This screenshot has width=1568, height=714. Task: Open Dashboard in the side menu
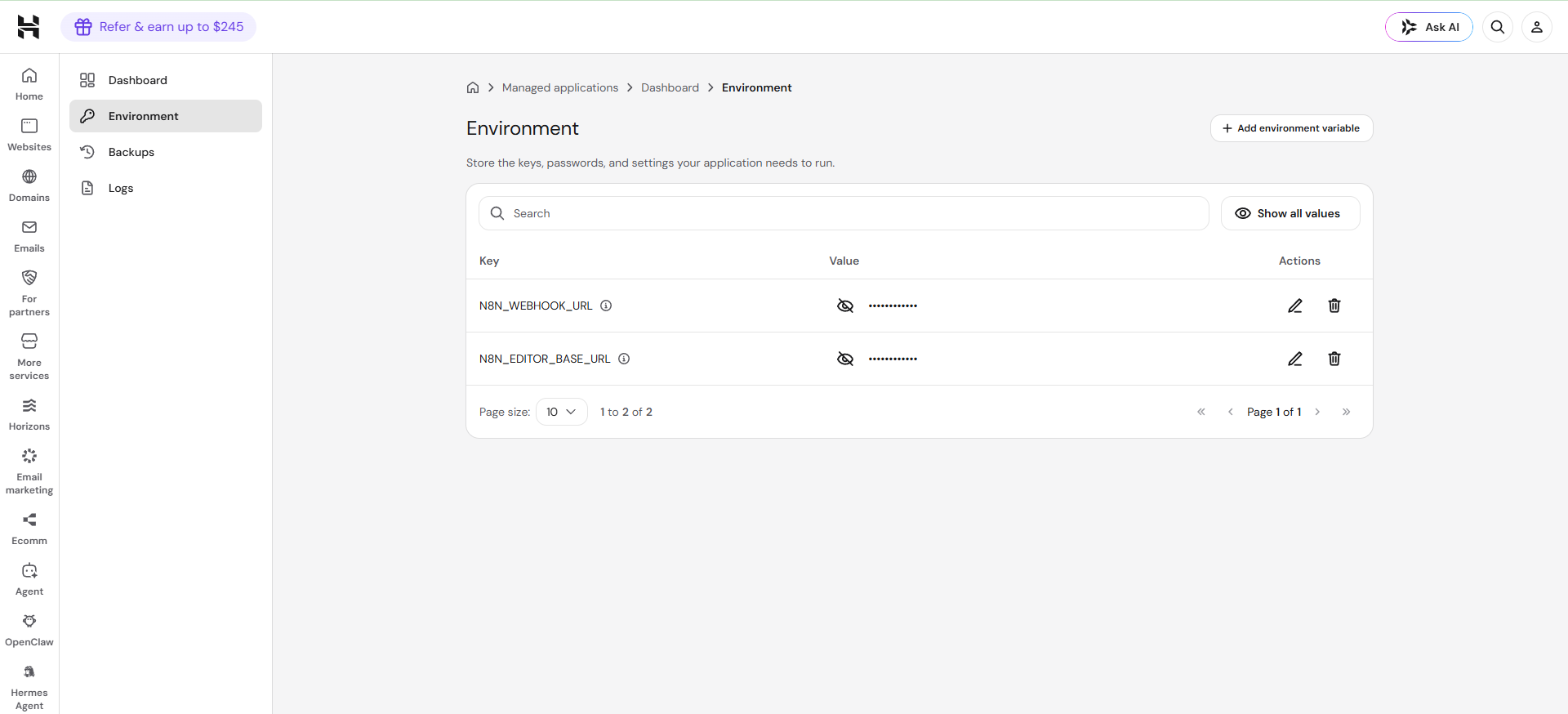[166, 80]
